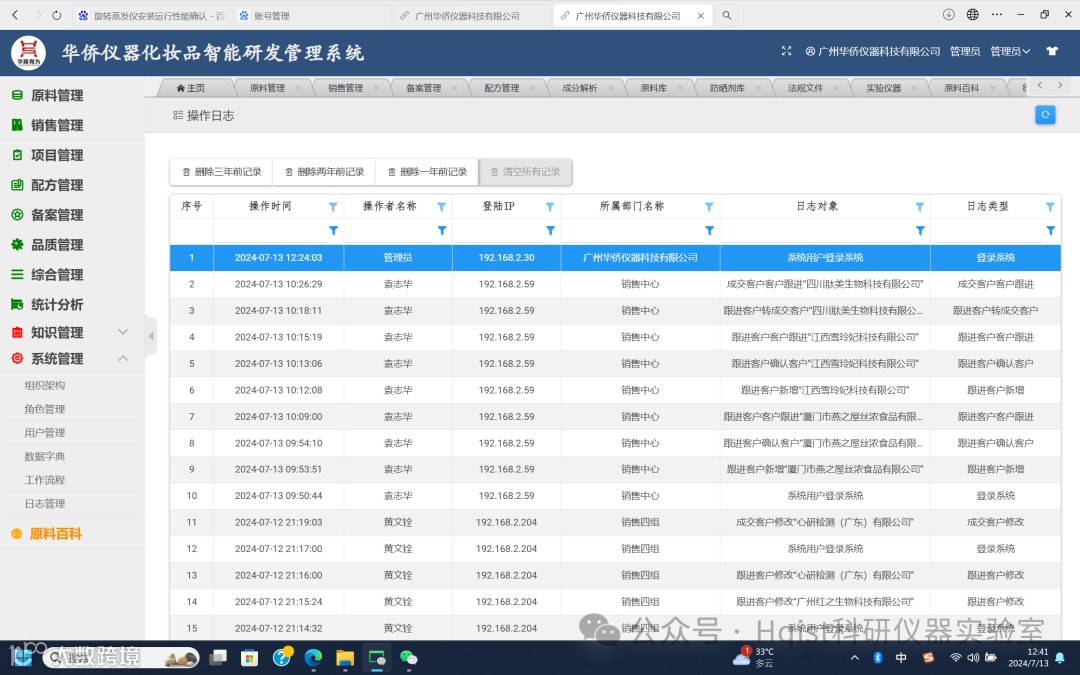Click the T-shirt theme icon in header

pos(1052,51)
